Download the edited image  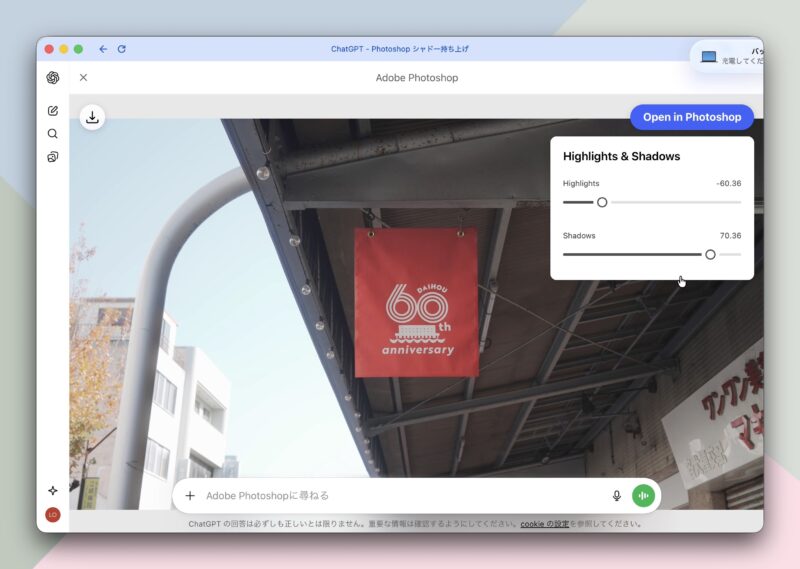point(92,117)
